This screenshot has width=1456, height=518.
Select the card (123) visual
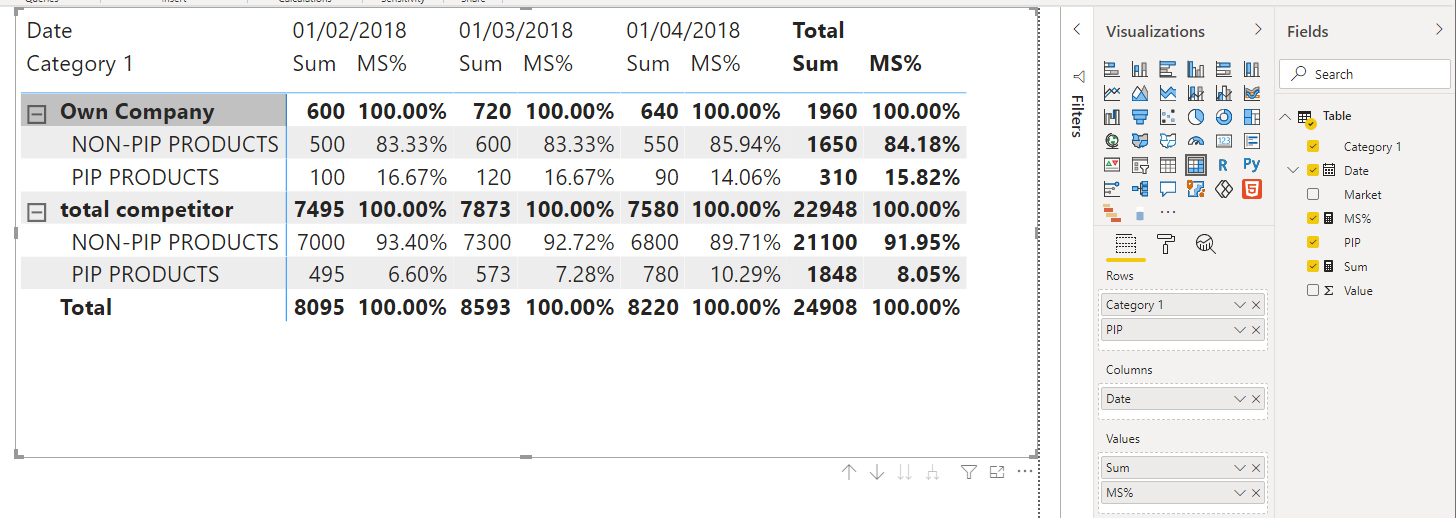1223,141
